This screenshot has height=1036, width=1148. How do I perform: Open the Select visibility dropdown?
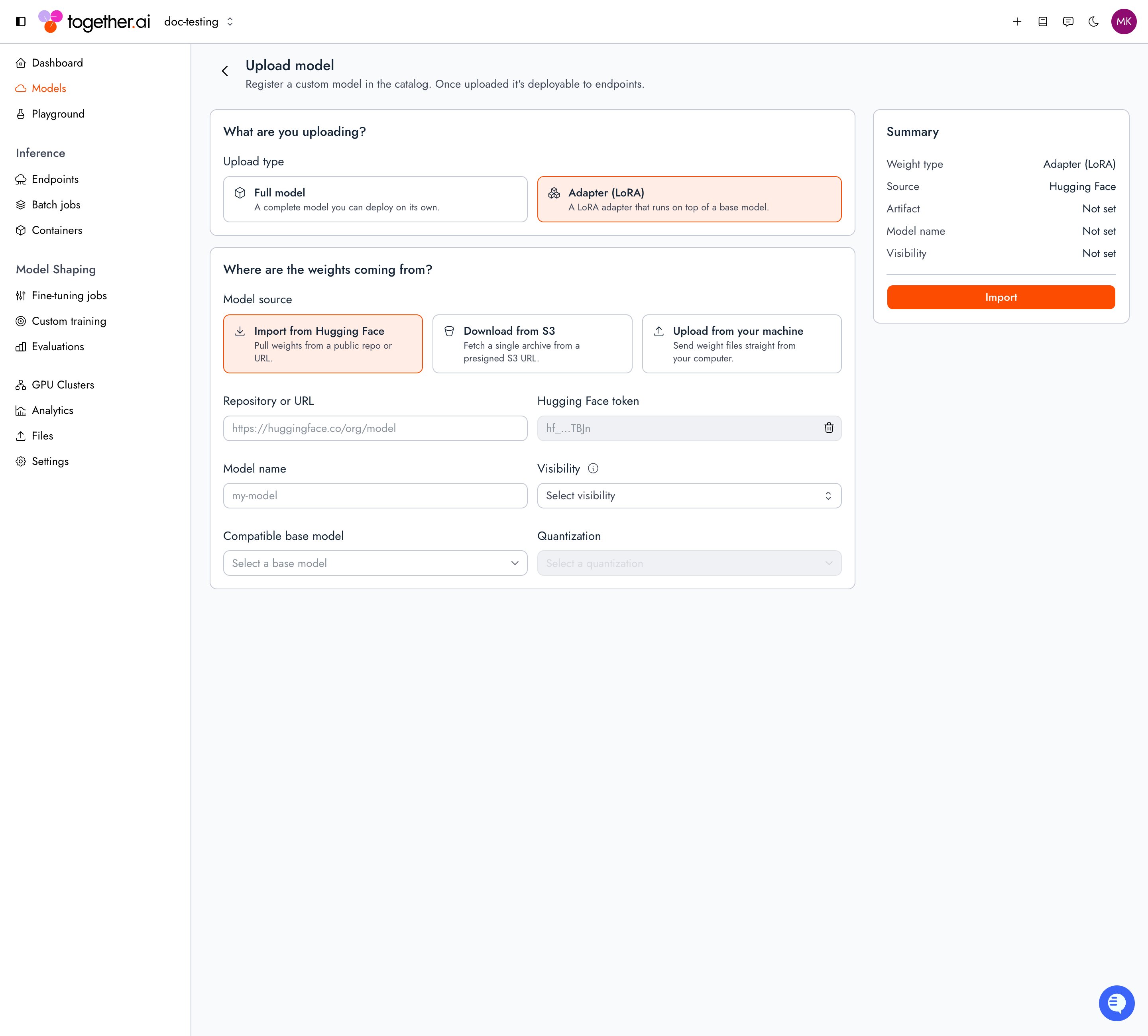689,496
